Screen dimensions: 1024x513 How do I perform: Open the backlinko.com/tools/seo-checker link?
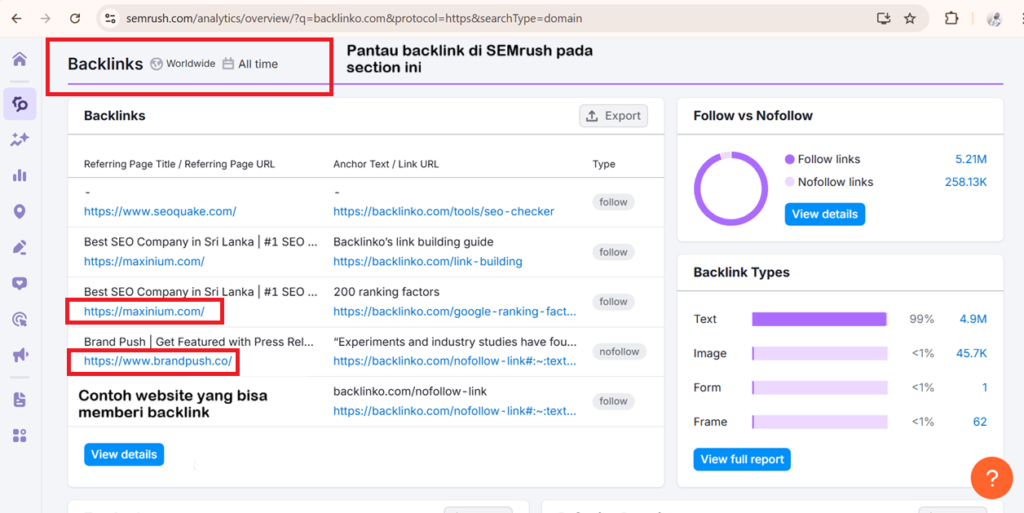[x=443, y=211]
